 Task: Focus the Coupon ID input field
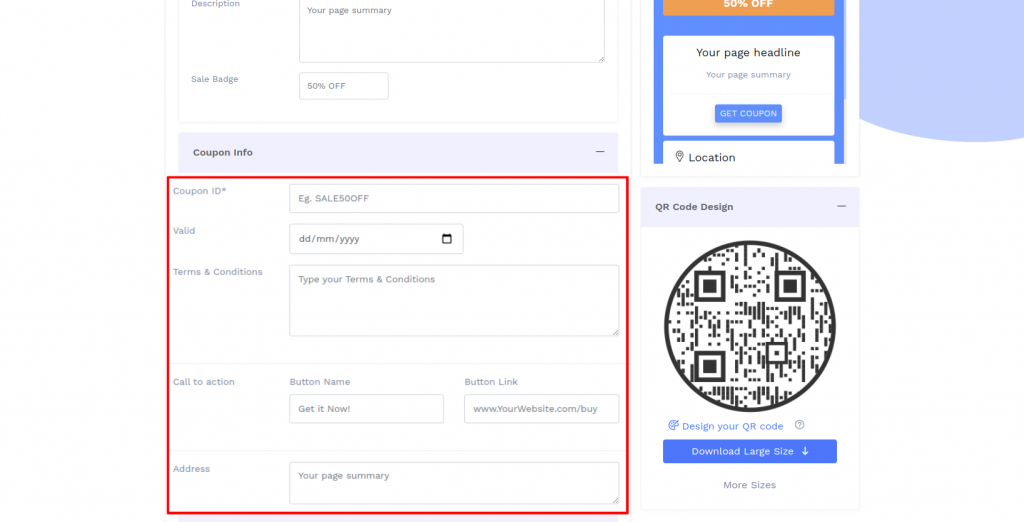click(453, 198)
